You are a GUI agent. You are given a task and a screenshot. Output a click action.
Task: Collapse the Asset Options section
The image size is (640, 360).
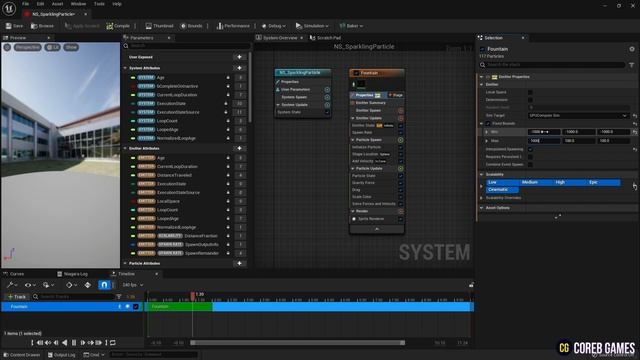tap(482, 208)
